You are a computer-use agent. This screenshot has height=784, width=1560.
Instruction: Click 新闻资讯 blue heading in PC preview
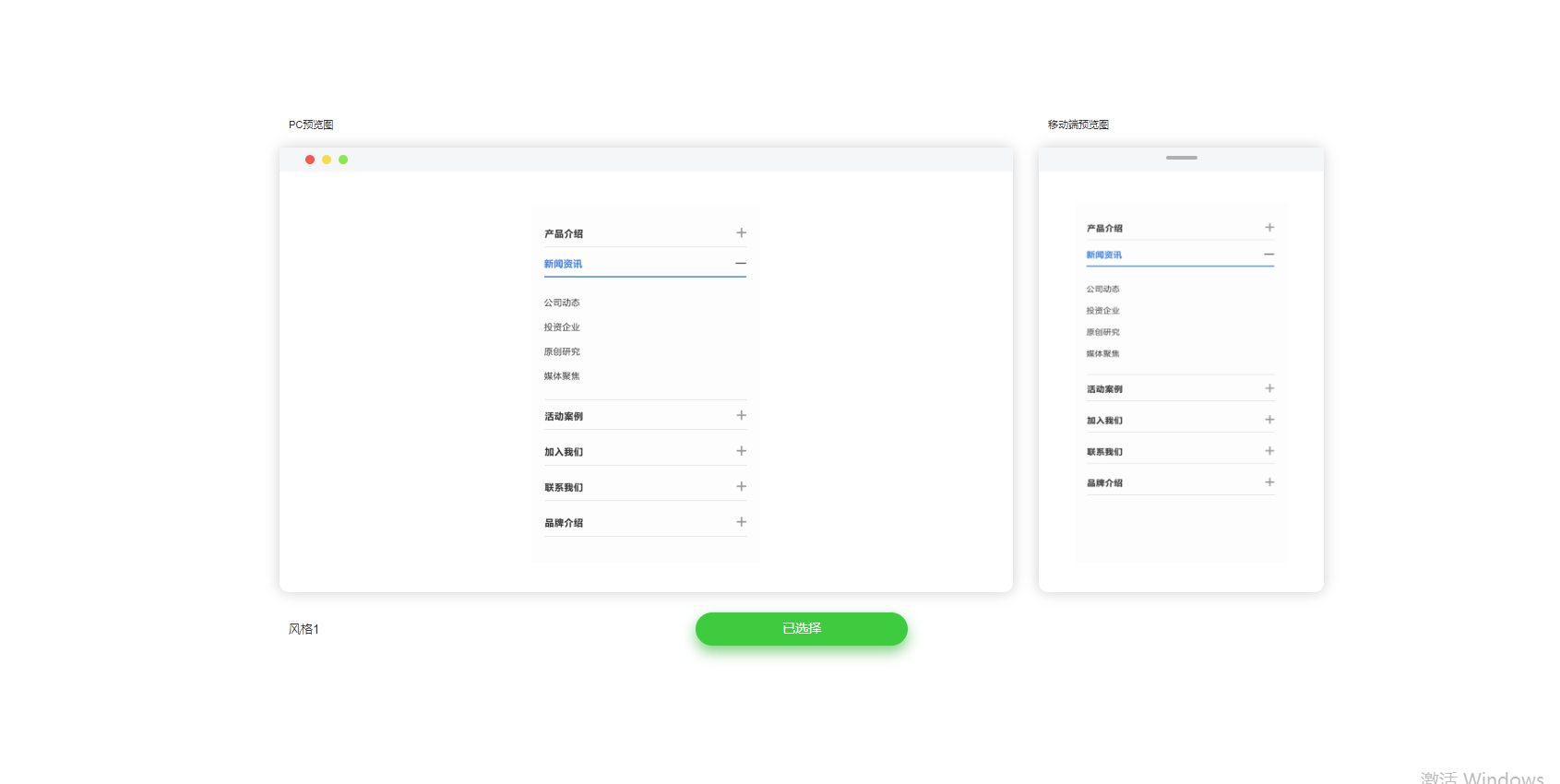(x=563, y=264)
